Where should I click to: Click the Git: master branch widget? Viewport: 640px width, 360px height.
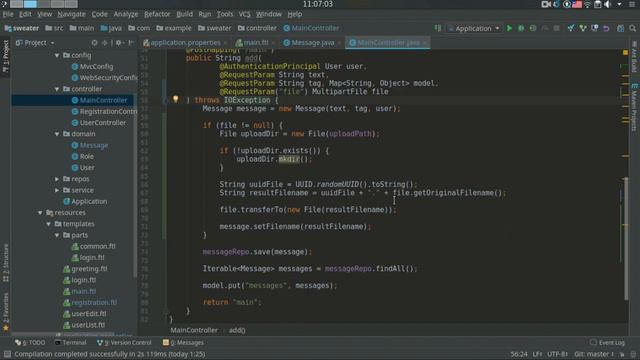[x=594, y=354]
